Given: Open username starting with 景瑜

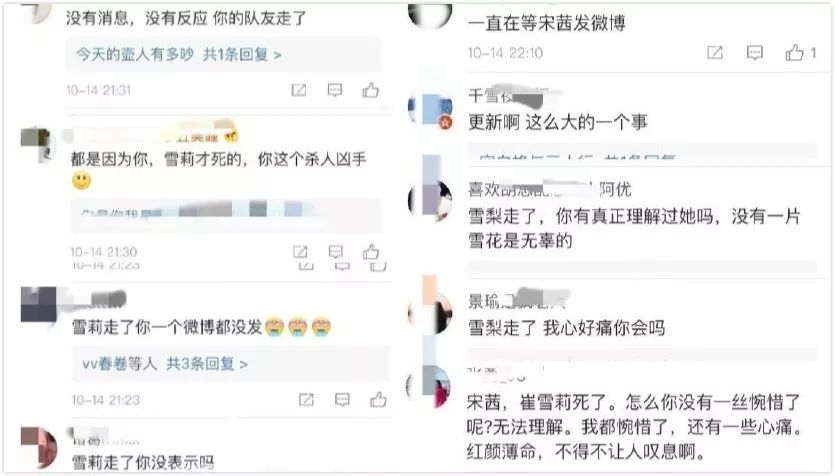Looking at the screenshot, I should 517,300.
